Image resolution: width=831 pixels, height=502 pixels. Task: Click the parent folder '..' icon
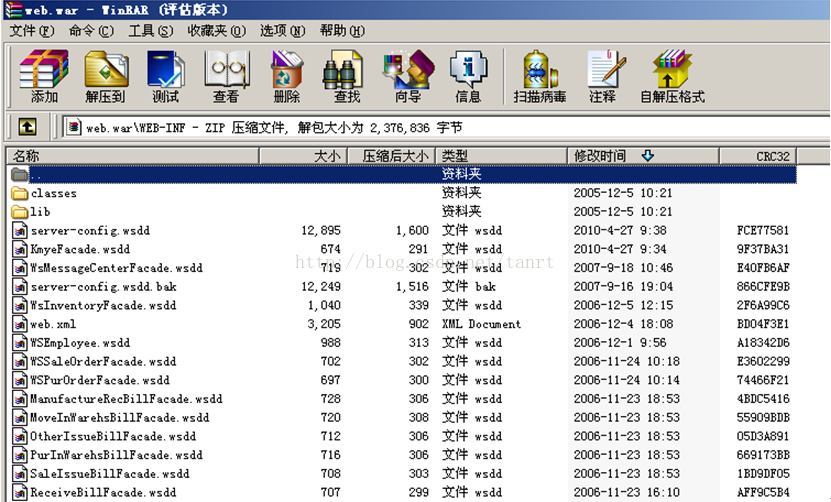click(x=20, y=174)
